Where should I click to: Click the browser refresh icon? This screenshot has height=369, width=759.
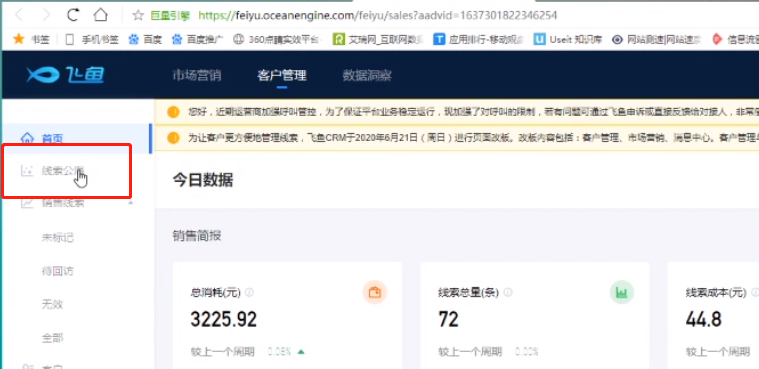[73, 15]
